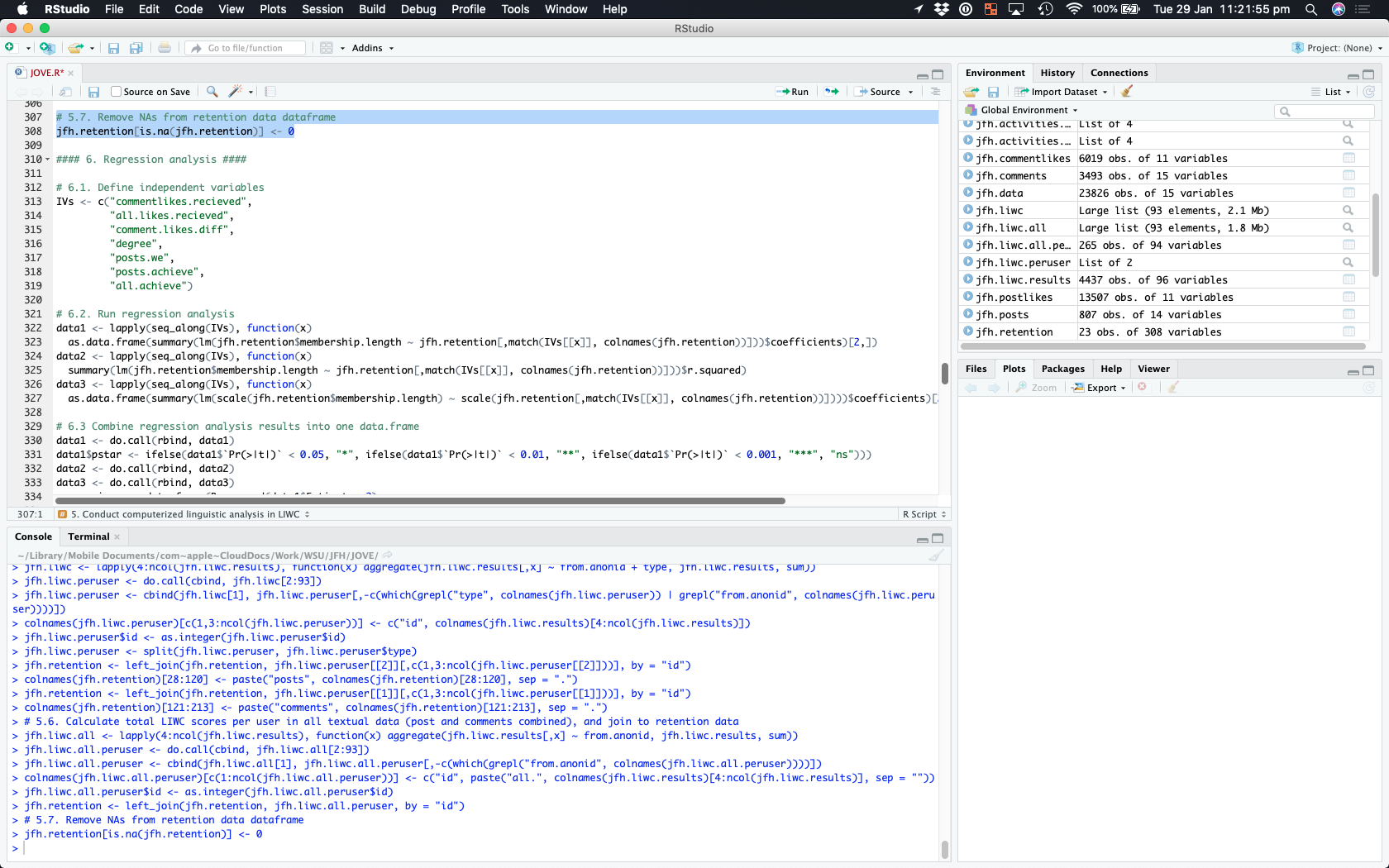Click the find/replace magnifier in editor toolbar

212,92
